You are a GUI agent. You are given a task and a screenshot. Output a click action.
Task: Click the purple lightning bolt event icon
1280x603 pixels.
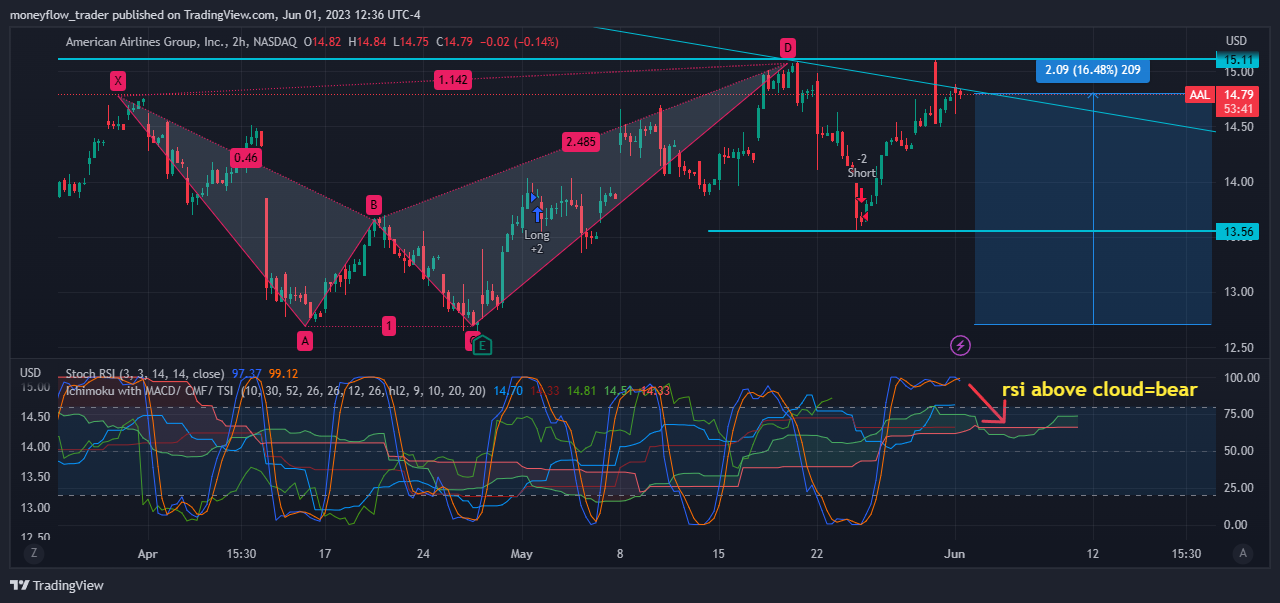[x=961, y=346]
